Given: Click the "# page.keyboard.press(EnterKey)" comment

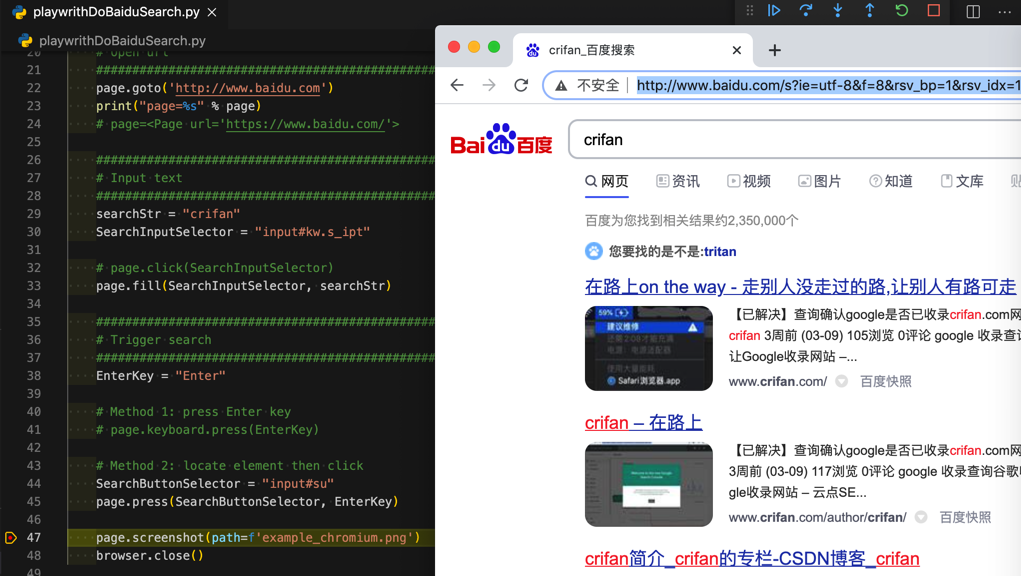Looking at the screenshot, I should pos(208,430).
